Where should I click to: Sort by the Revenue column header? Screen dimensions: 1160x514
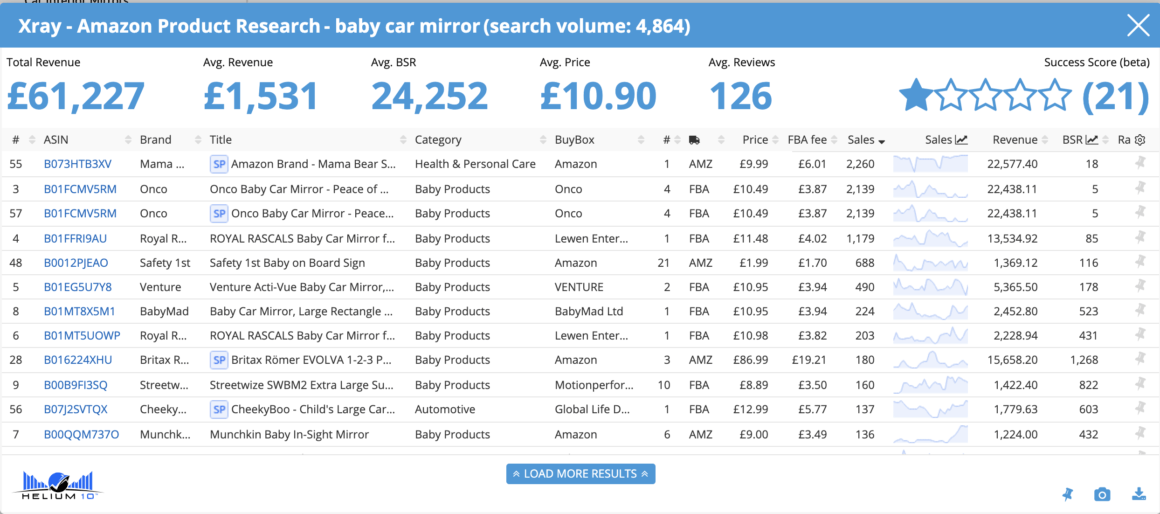1015,140
